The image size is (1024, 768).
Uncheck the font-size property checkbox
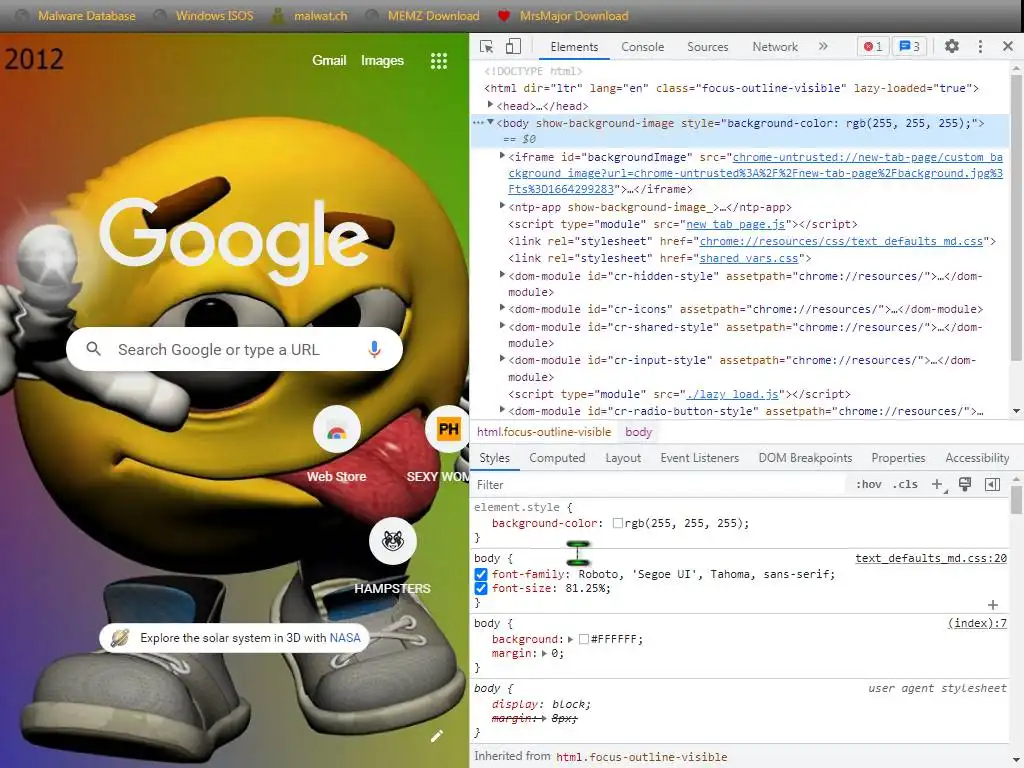(481, 588)
